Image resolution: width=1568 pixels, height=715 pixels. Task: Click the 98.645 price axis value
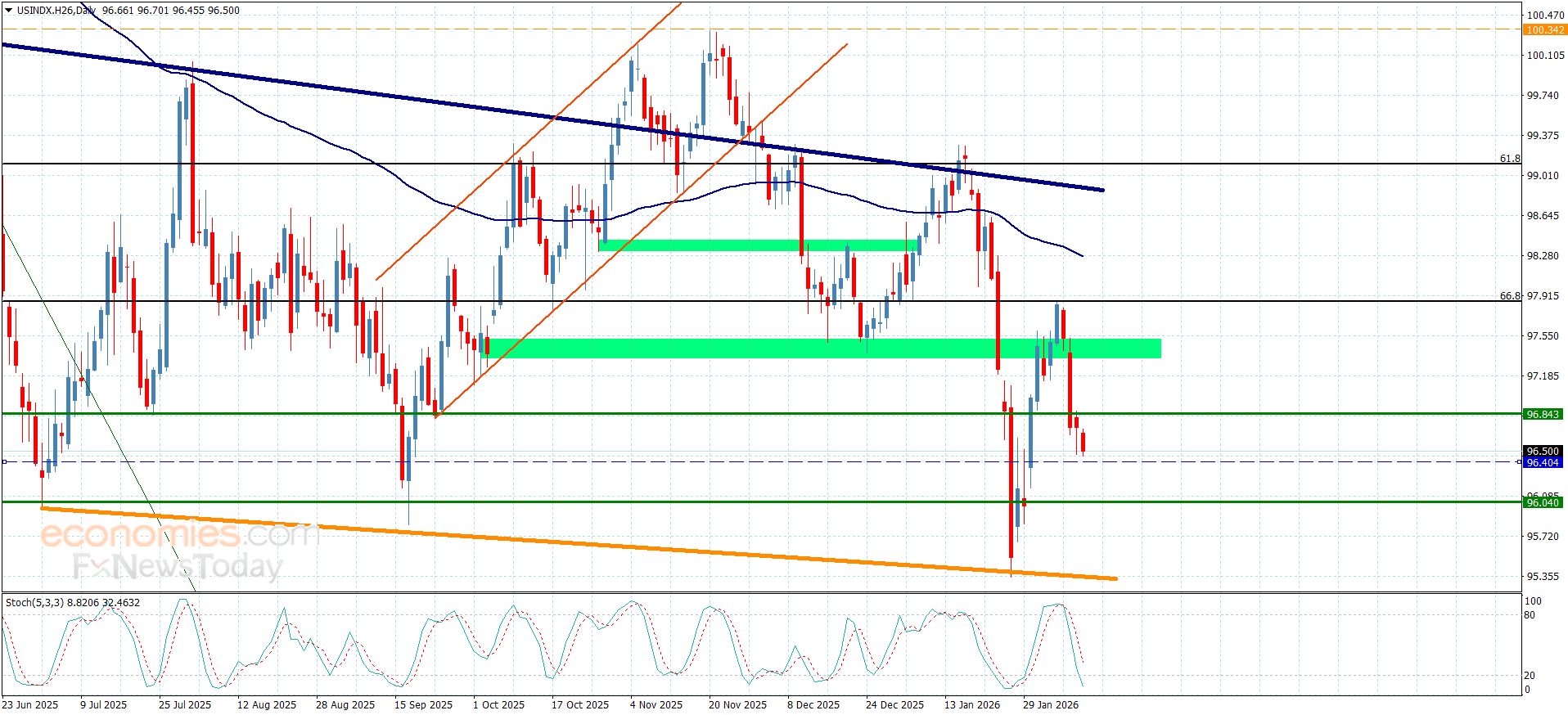1543,216
